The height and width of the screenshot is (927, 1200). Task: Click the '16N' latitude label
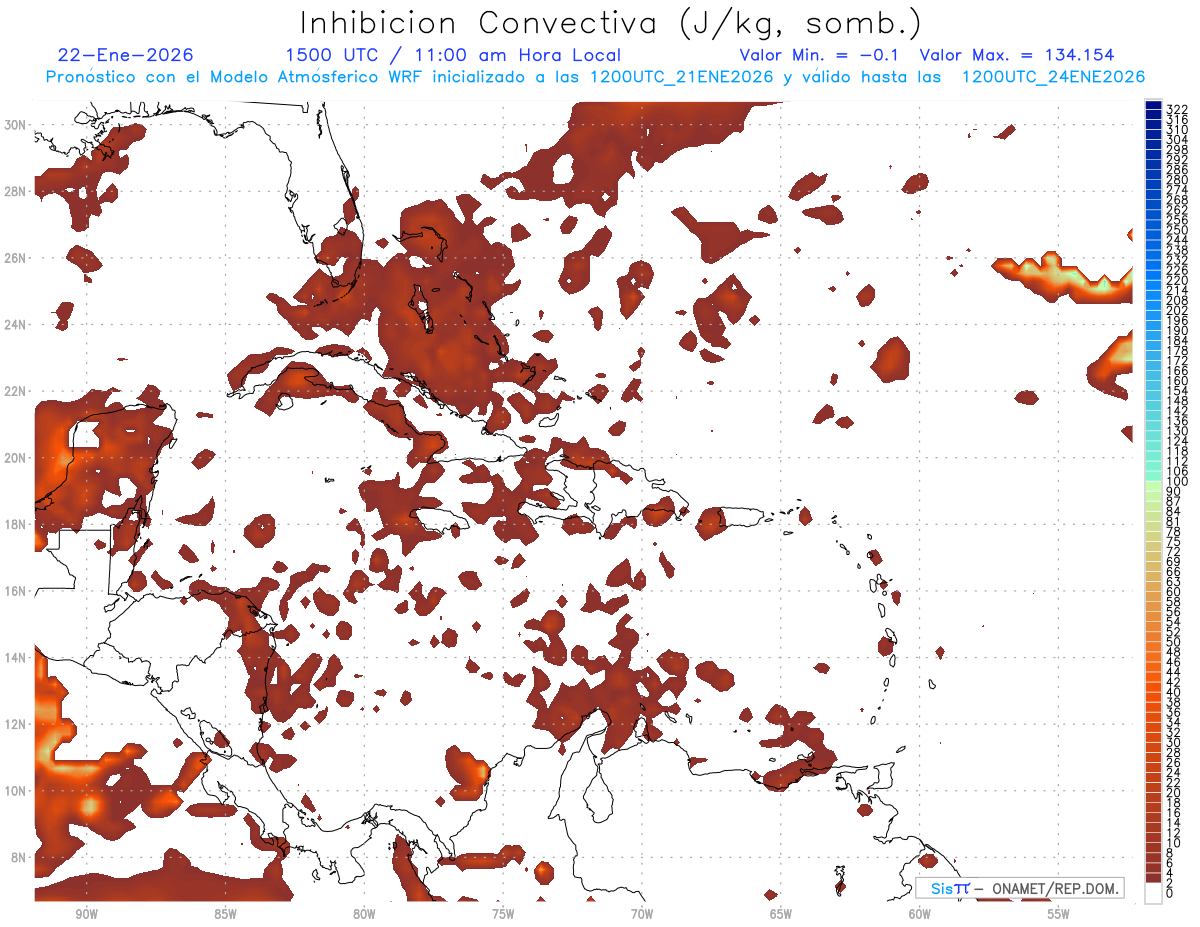16,591
